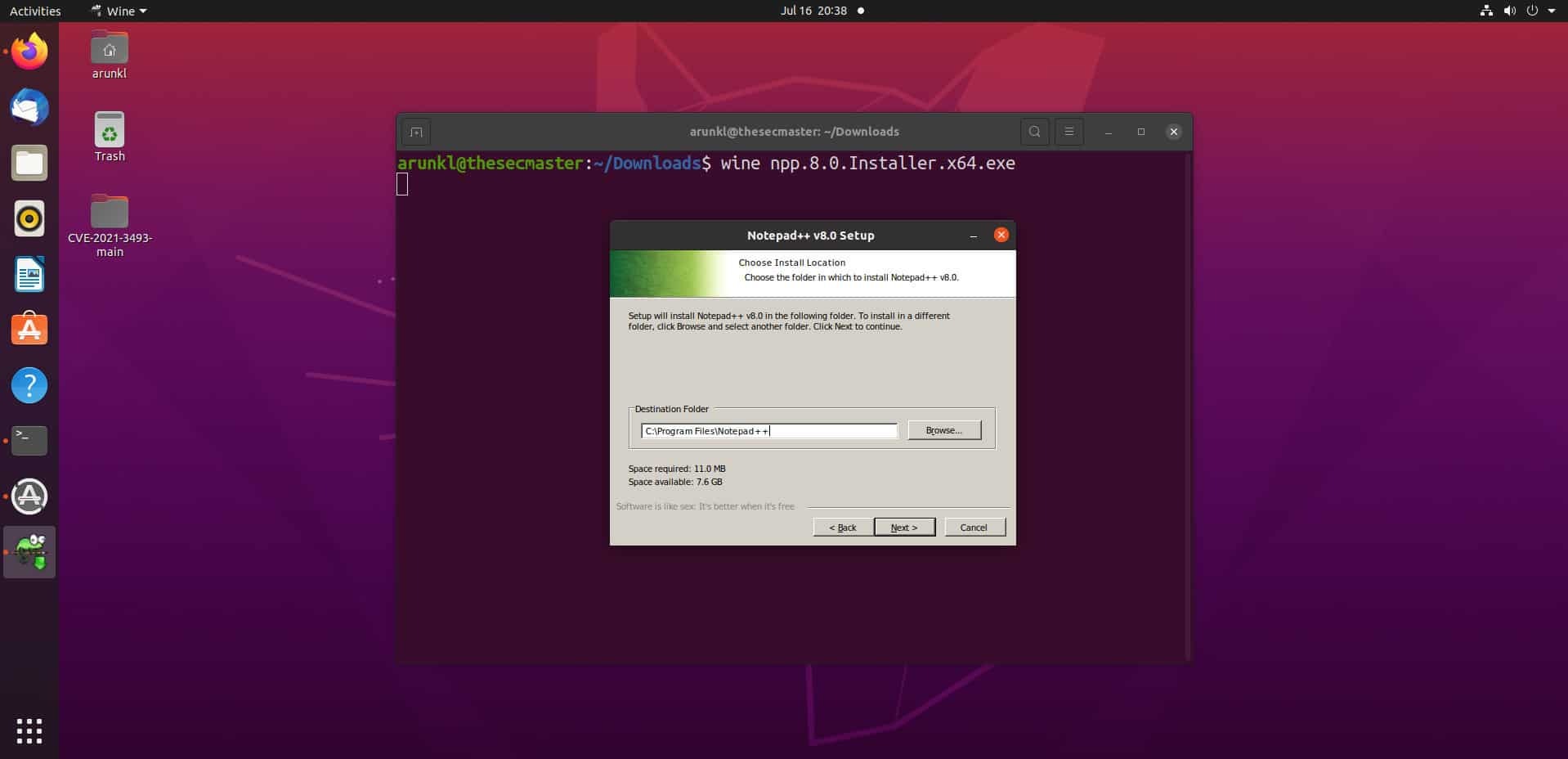Open Software Updater in the dock
1568x759 pixels.
tap(29, 496)
